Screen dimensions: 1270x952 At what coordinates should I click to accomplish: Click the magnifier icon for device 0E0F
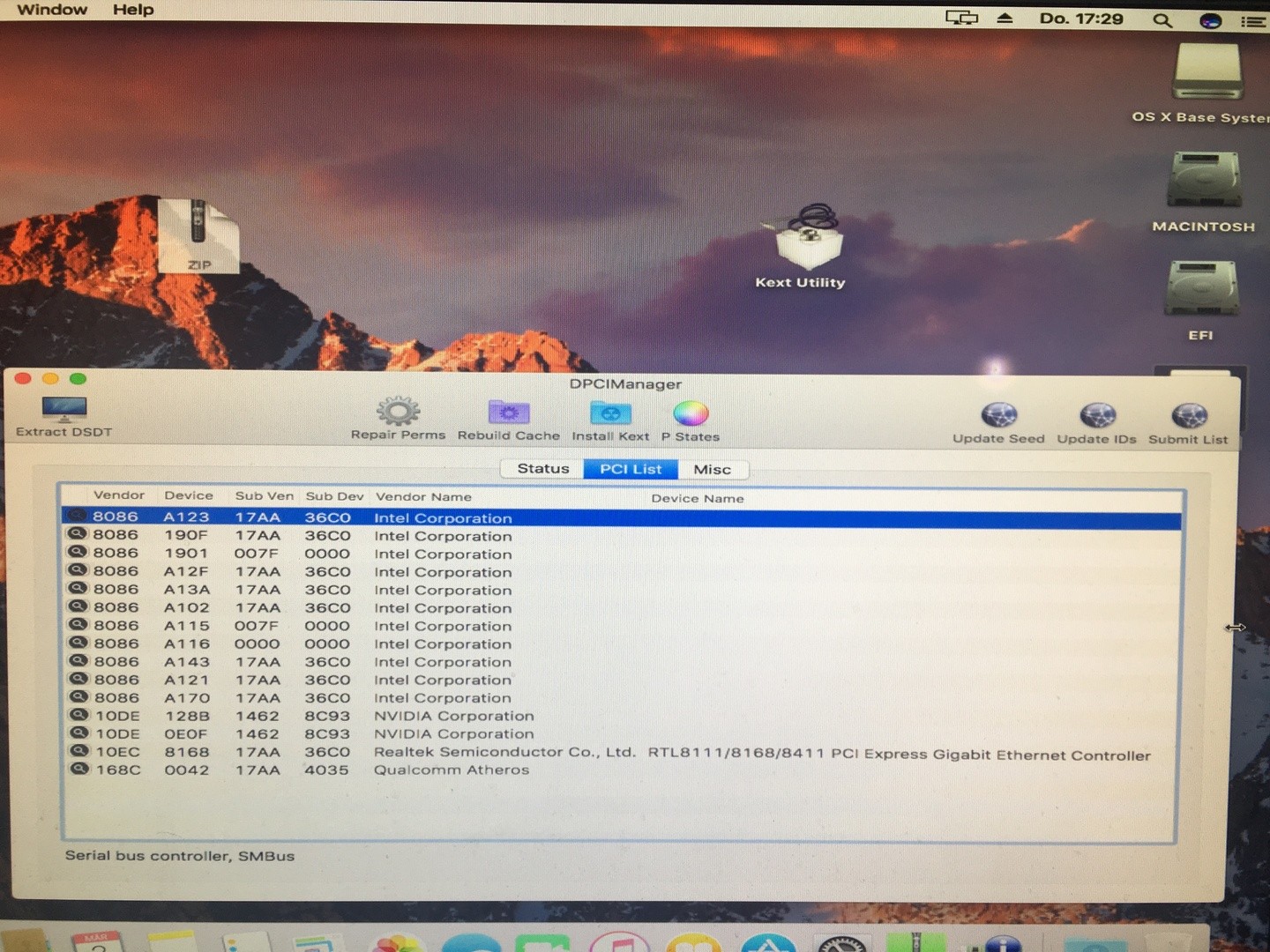(x=79, y=732)
